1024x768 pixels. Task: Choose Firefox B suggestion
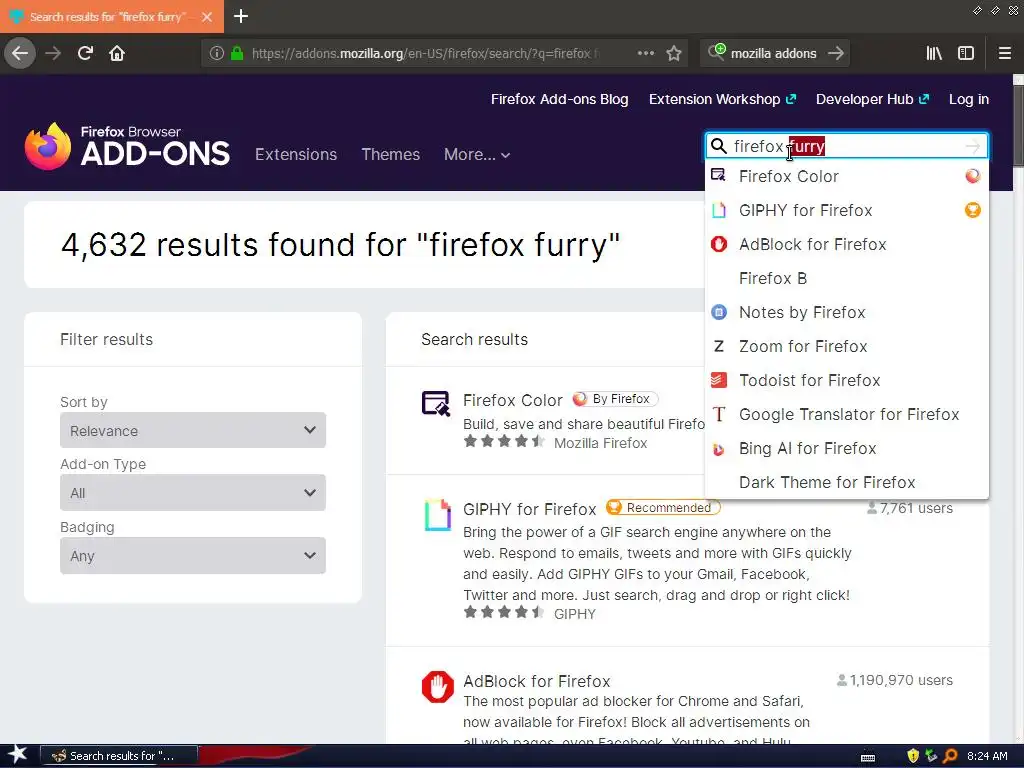click(x=846, y=278)
